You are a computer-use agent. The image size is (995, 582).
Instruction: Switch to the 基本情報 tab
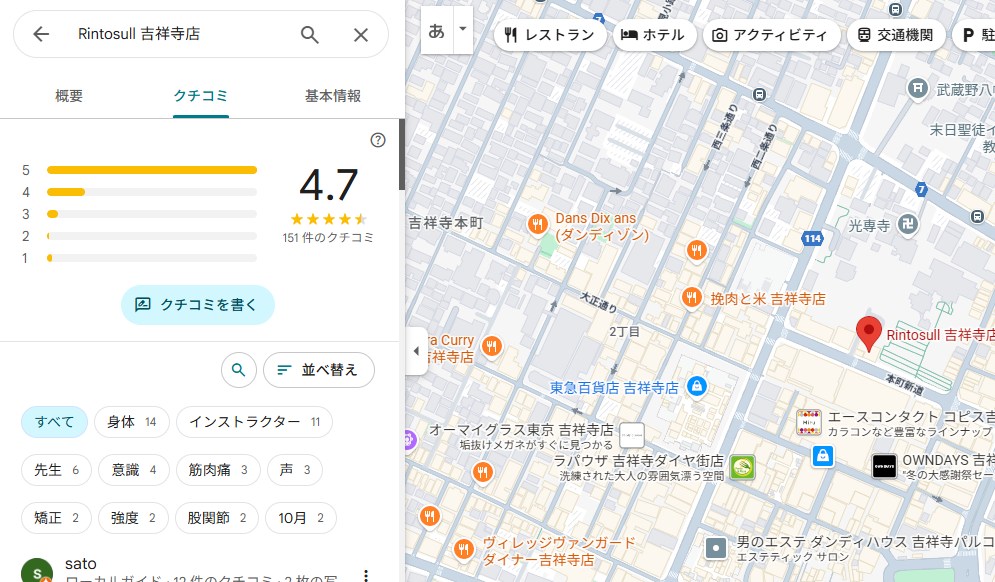[333, 96]
